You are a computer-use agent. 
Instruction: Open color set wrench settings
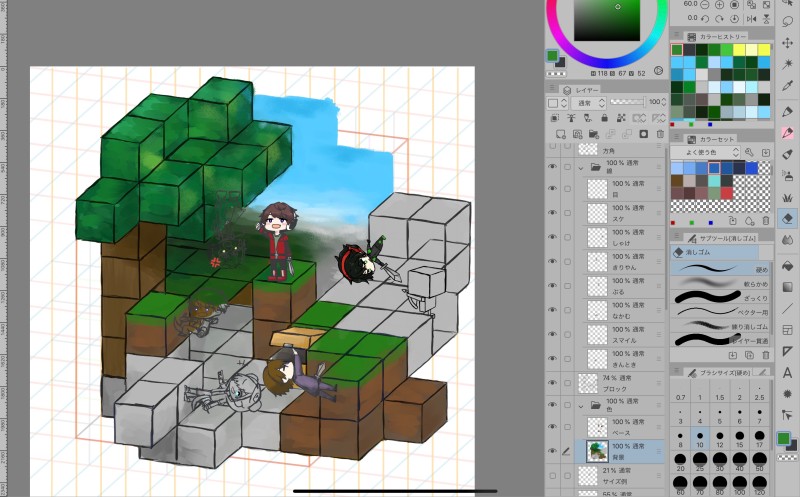click(749, 152)
